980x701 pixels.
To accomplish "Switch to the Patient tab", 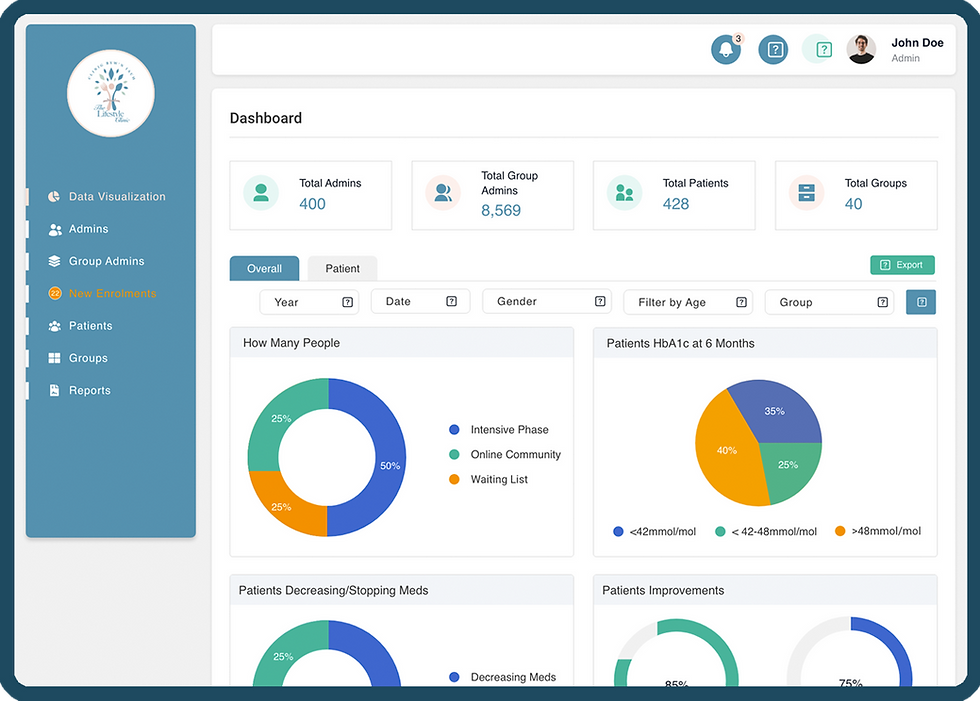I will [342, 269].
